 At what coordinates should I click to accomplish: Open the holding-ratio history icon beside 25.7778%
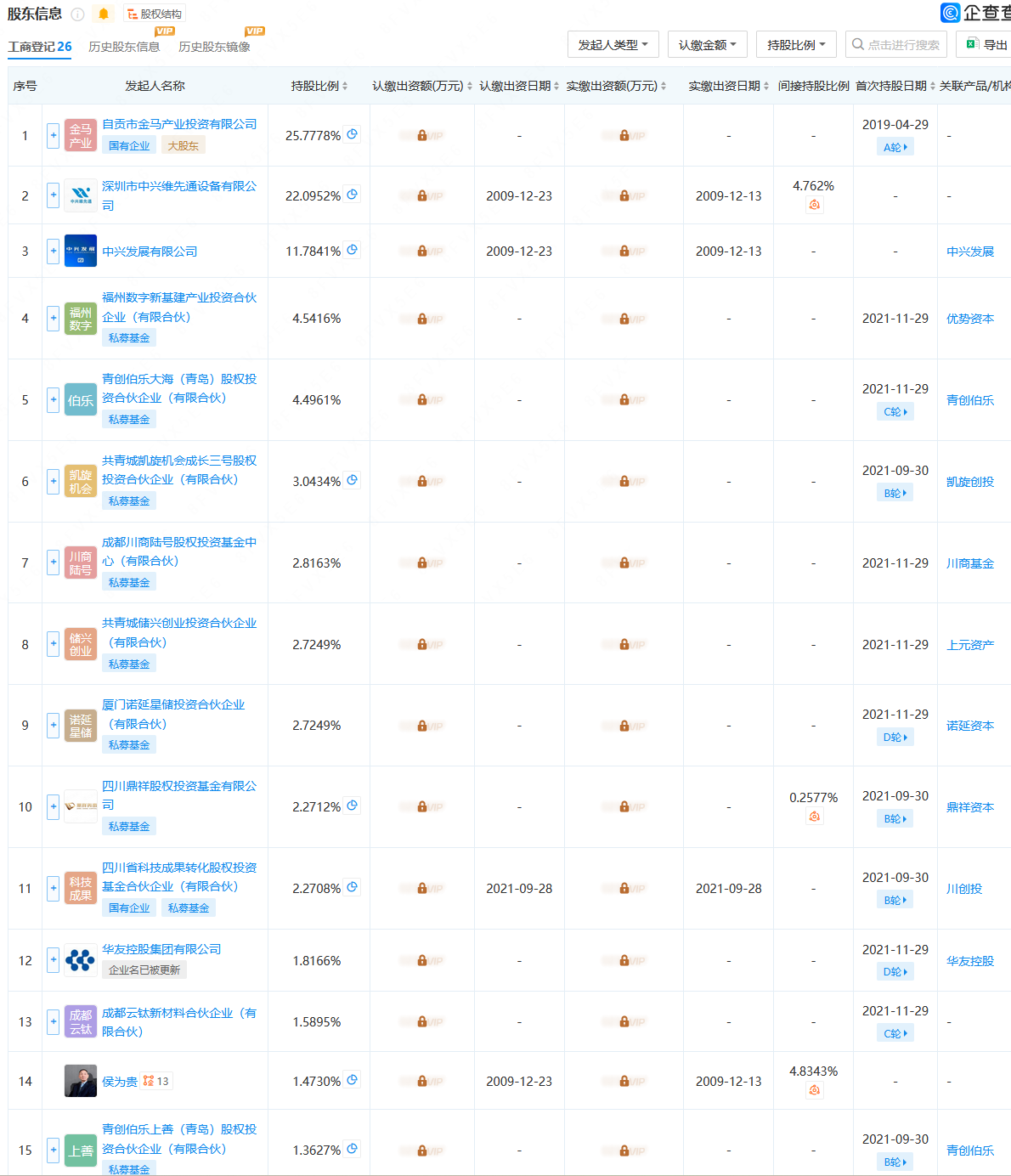pyautogui.click(x=353, y=134)
